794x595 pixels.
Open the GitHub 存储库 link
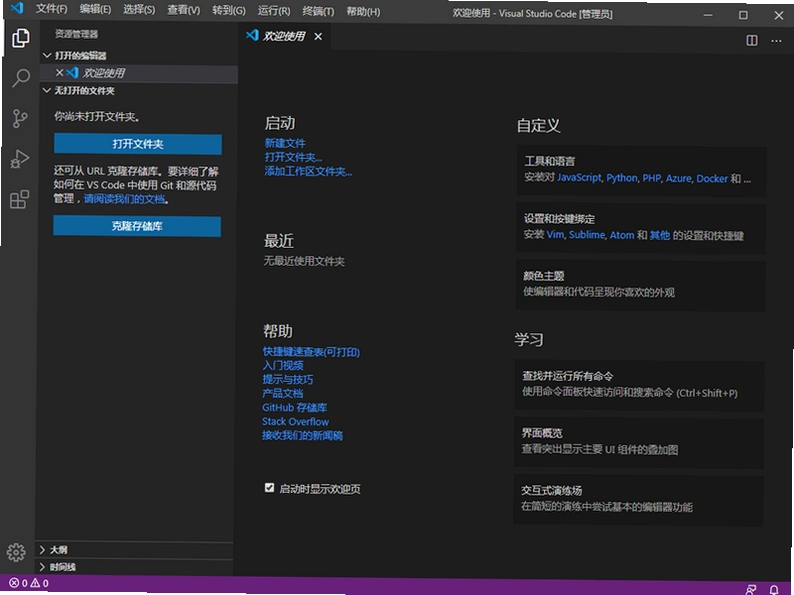295,408
